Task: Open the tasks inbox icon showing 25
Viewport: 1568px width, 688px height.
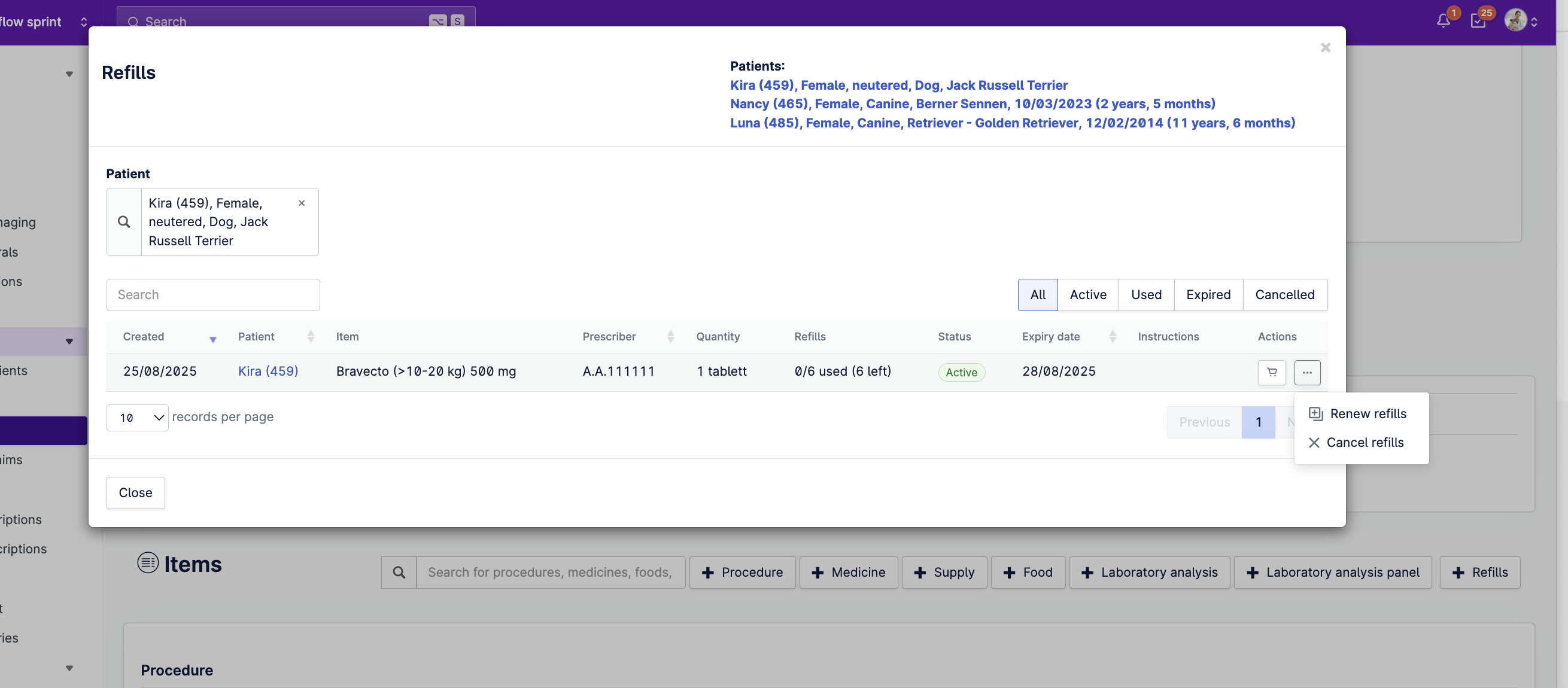Action: [x=1478, y=22]
